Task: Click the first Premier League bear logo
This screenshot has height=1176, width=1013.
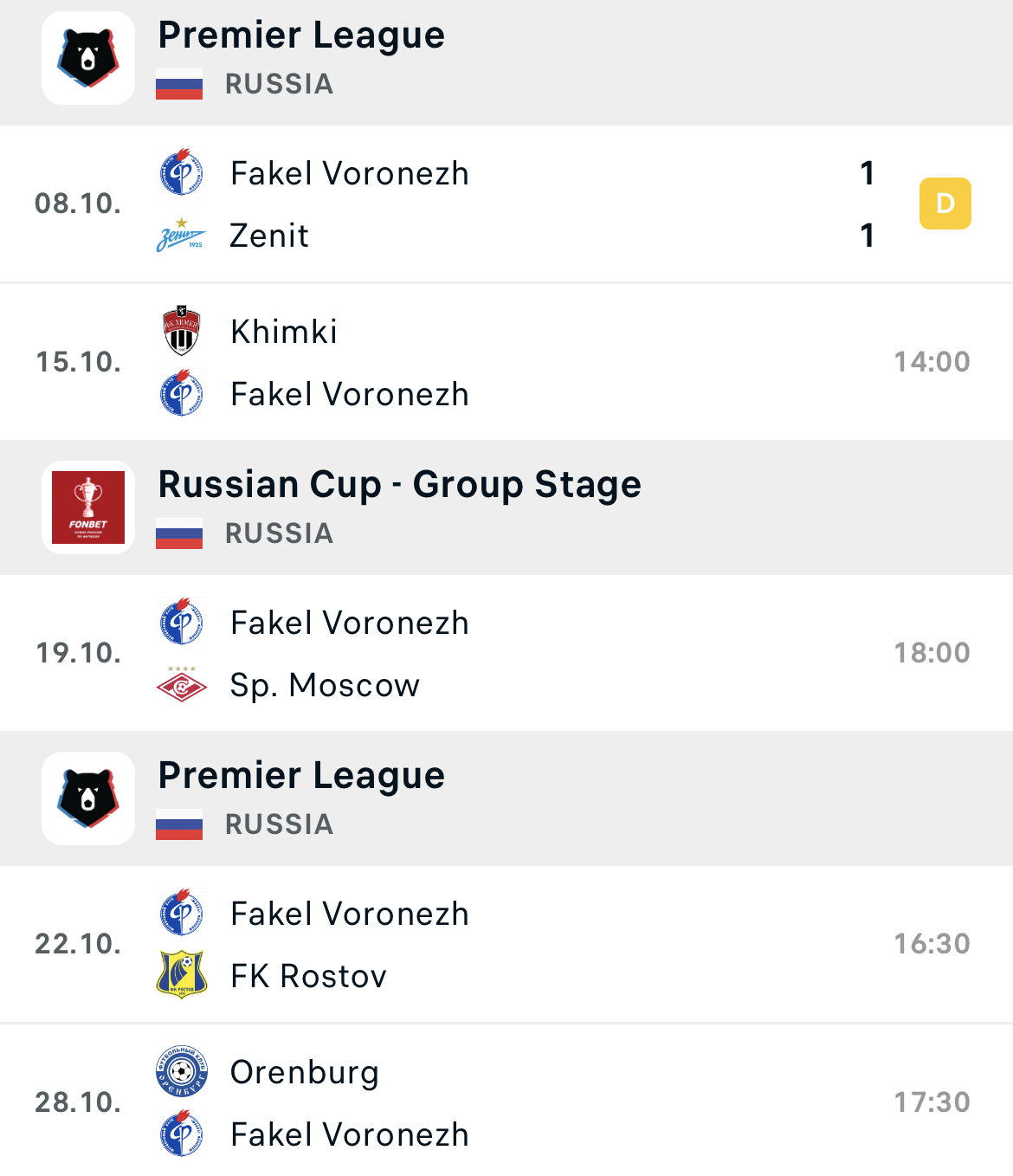Action: pos(88,59)
